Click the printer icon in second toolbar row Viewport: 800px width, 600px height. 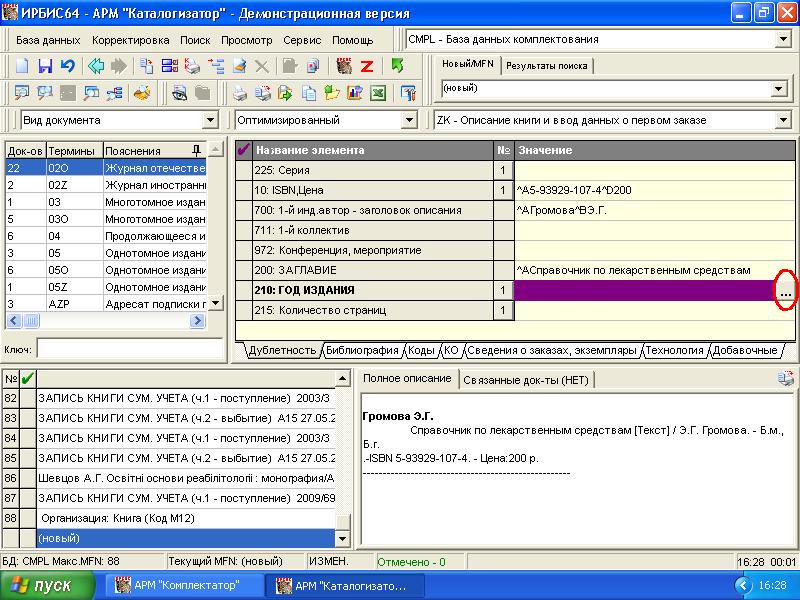tap(240, 93)
